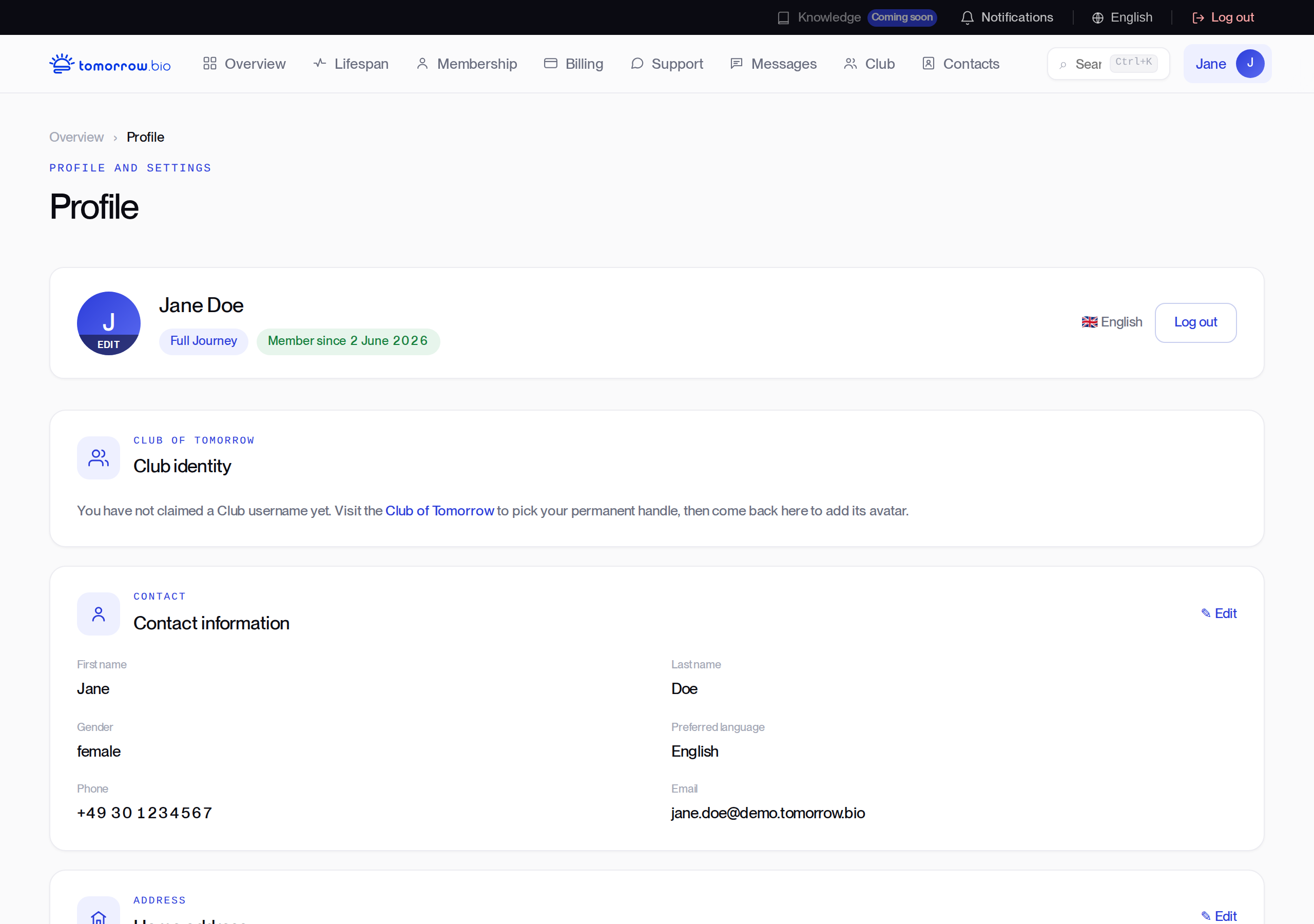The height and width of the screenshot is (924, 1314).
Task: Click the Jane Doe name heading
Action: pos(201,306)
